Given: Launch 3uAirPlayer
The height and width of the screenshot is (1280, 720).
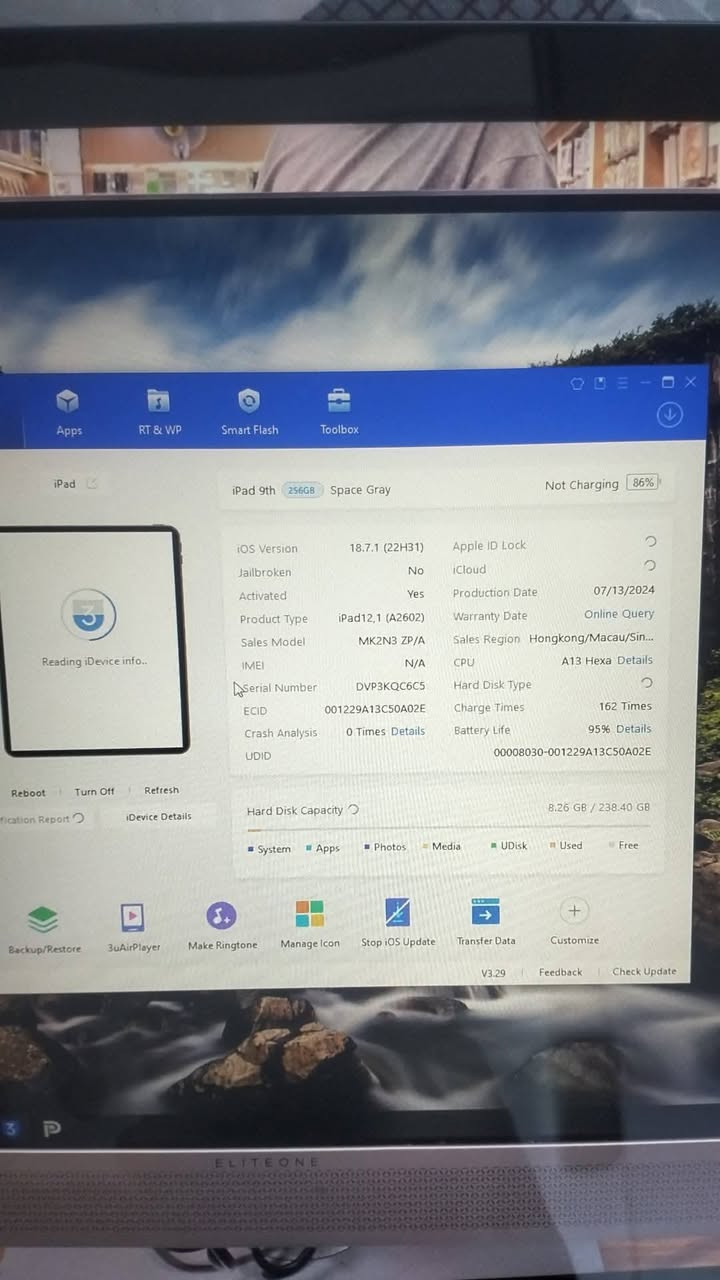Looking at the screenshot, I should [133, 917].
